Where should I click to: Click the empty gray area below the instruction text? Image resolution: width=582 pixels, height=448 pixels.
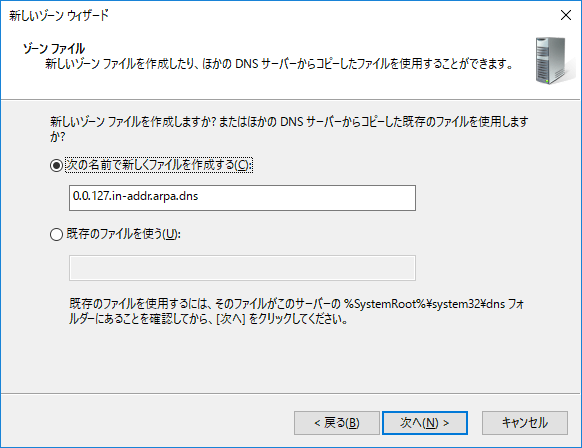pyautogui.click(x=290, y=358)
